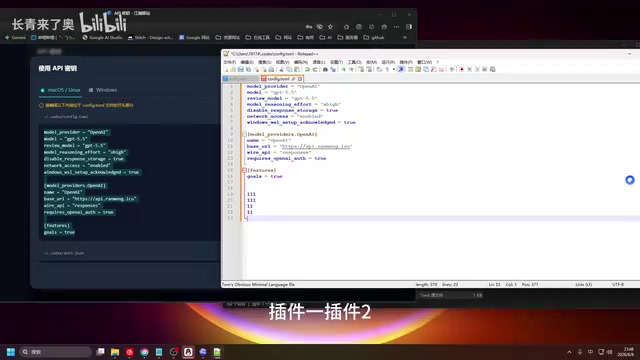Click the browser favorite star icon
Image resolution: width=640 pixels, height=360 pixels.
click(330, 27)
